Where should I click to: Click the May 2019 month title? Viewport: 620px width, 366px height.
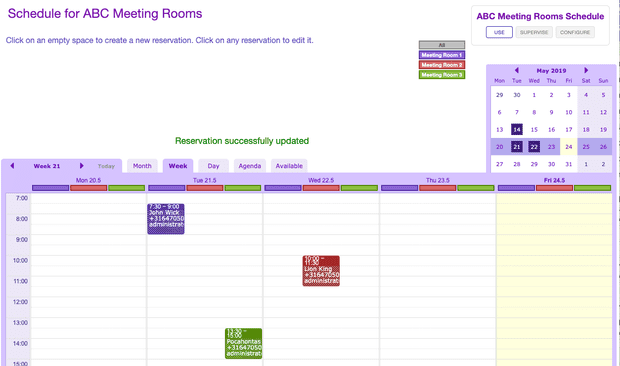coord(551,71)
